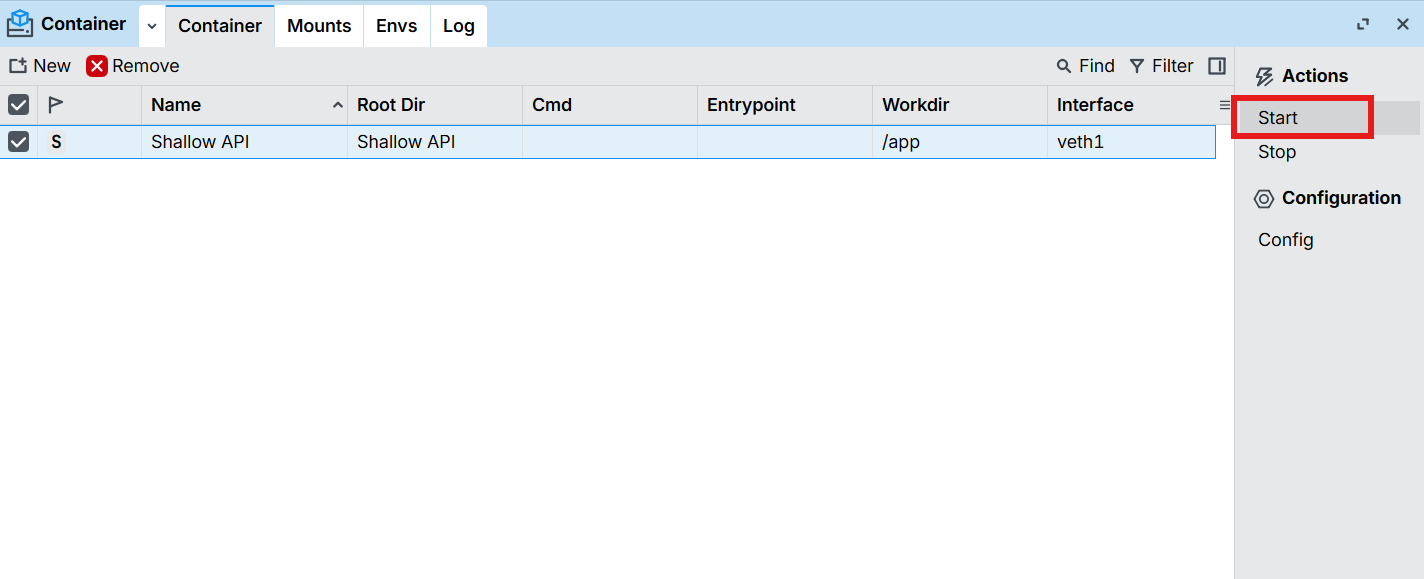Click the Find magnifier icon
Image resolution: width=1424 pixels, height=579 pixels.
pyautogui.click(x=1064, y=66)
